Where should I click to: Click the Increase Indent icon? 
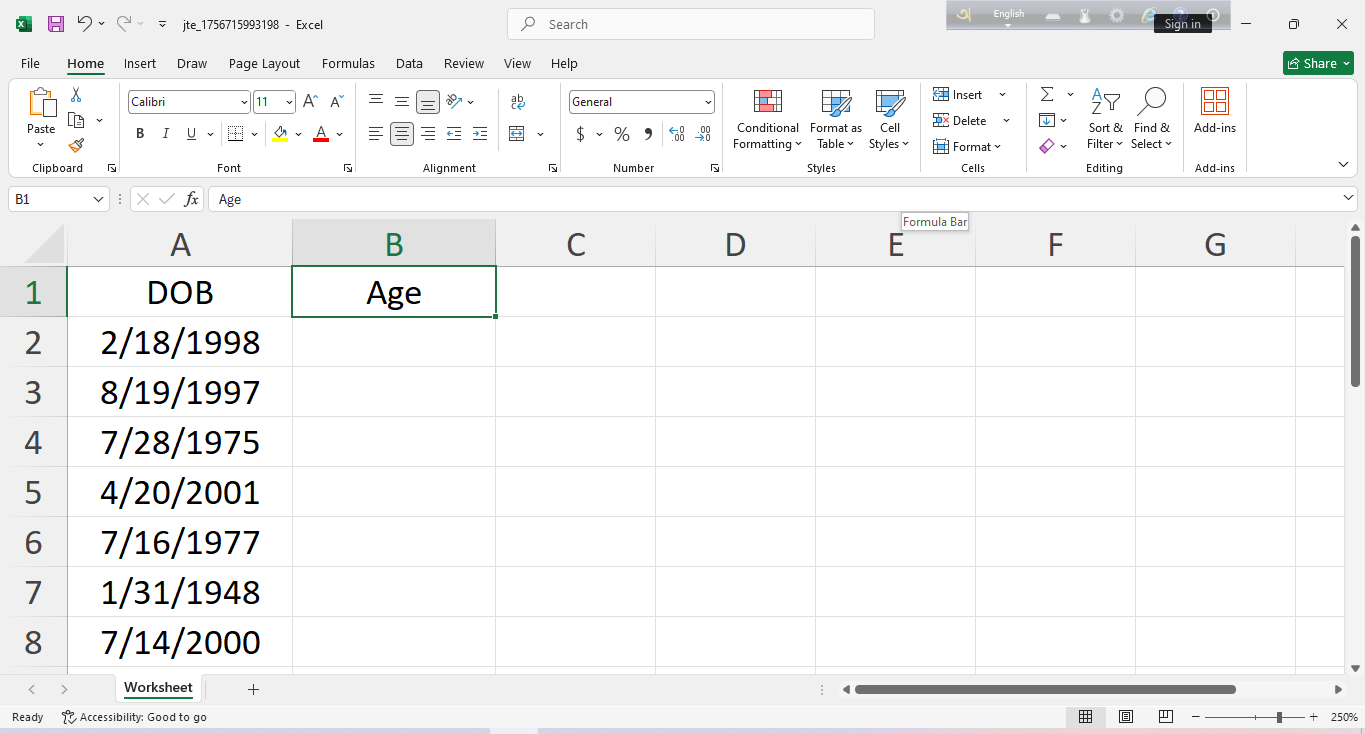(480, 134)
